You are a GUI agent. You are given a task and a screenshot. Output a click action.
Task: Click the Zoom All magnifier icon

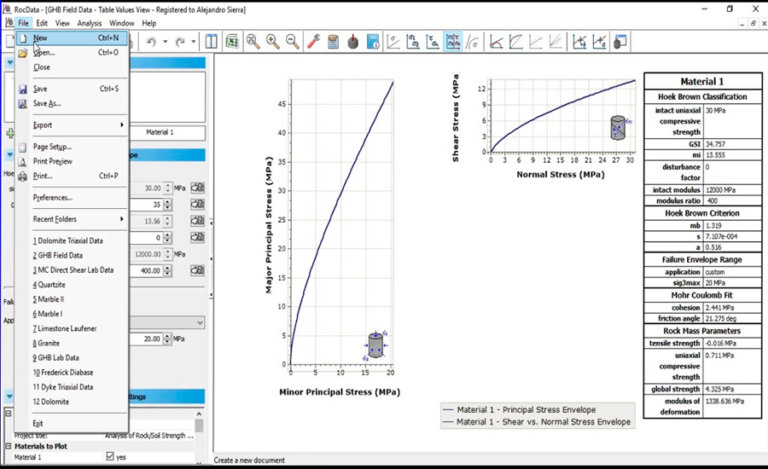[253, 42]
